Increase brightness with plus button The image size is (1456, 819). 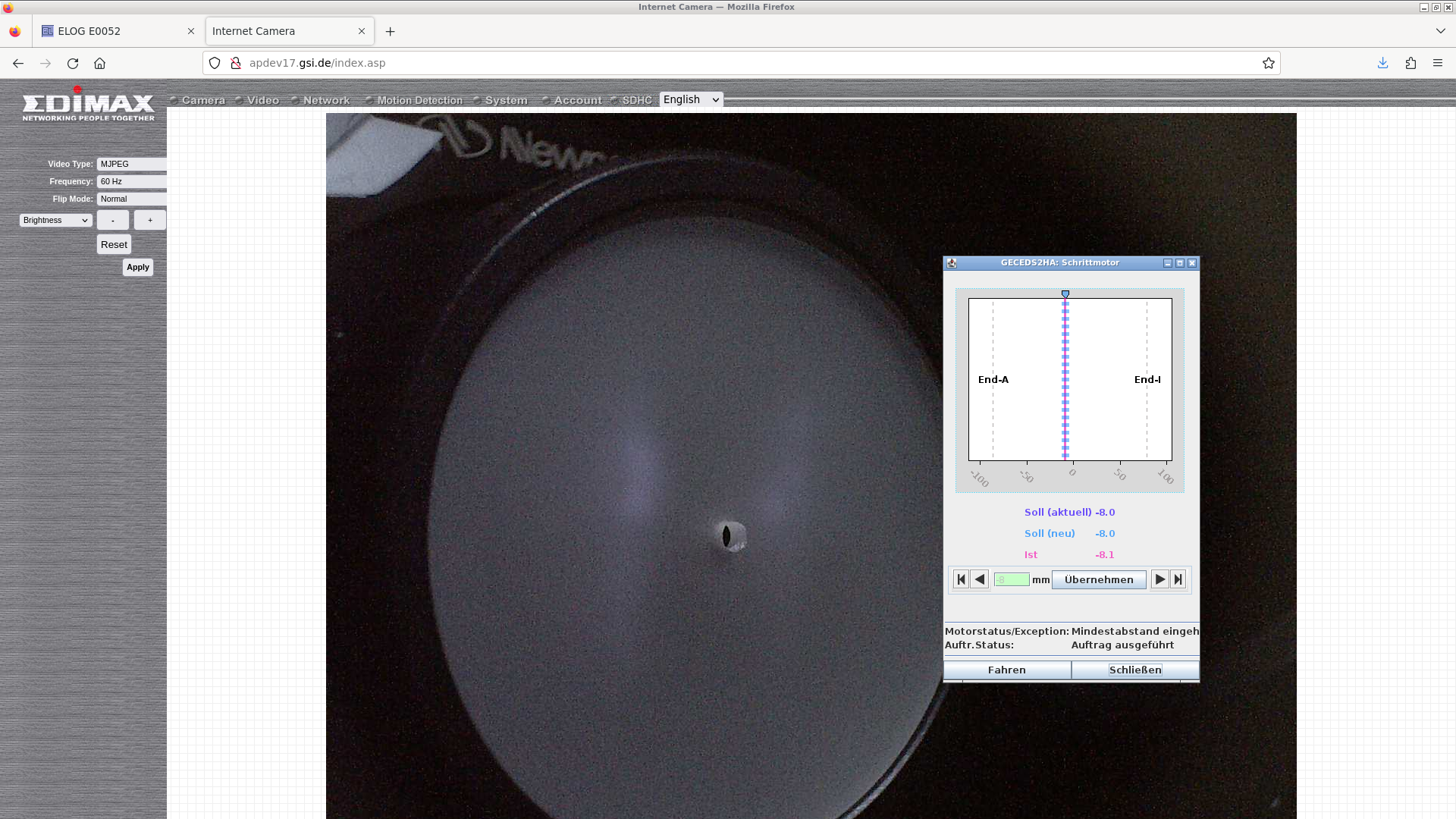(x=150, y=220)
